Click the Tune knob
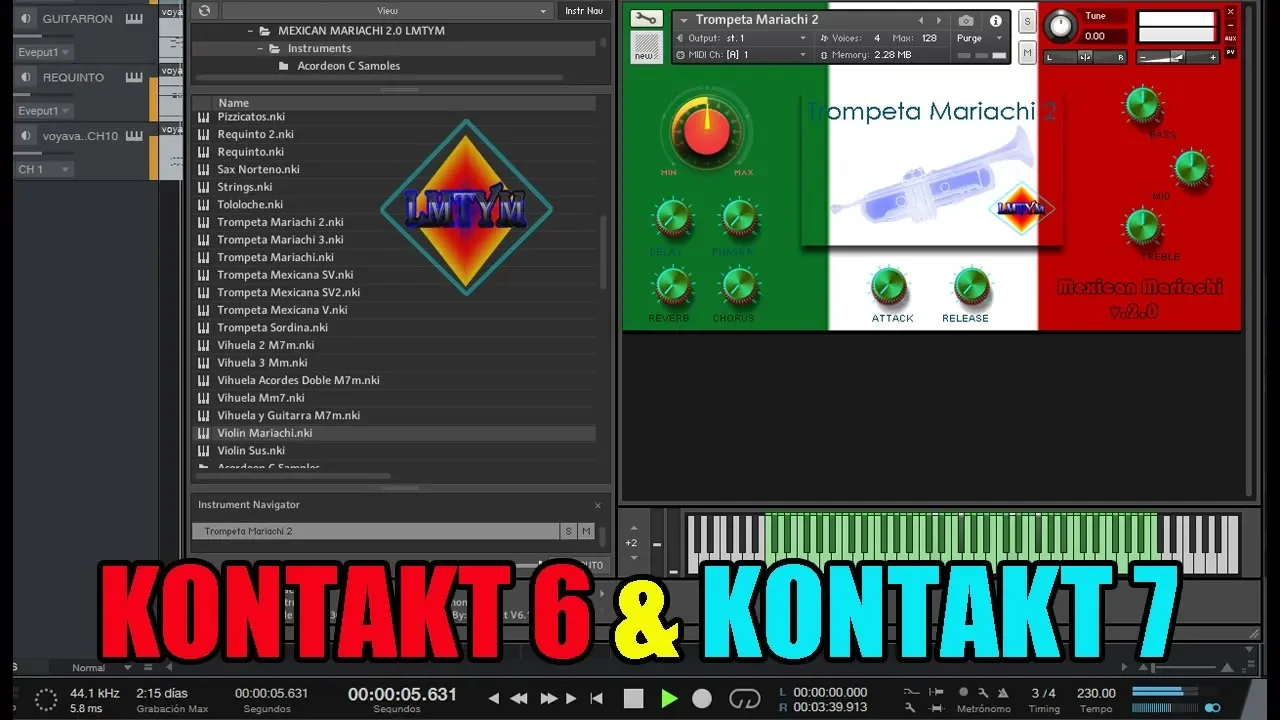Image resolution: width=1280 pixels, height=720 pixels. [1060, 26]
